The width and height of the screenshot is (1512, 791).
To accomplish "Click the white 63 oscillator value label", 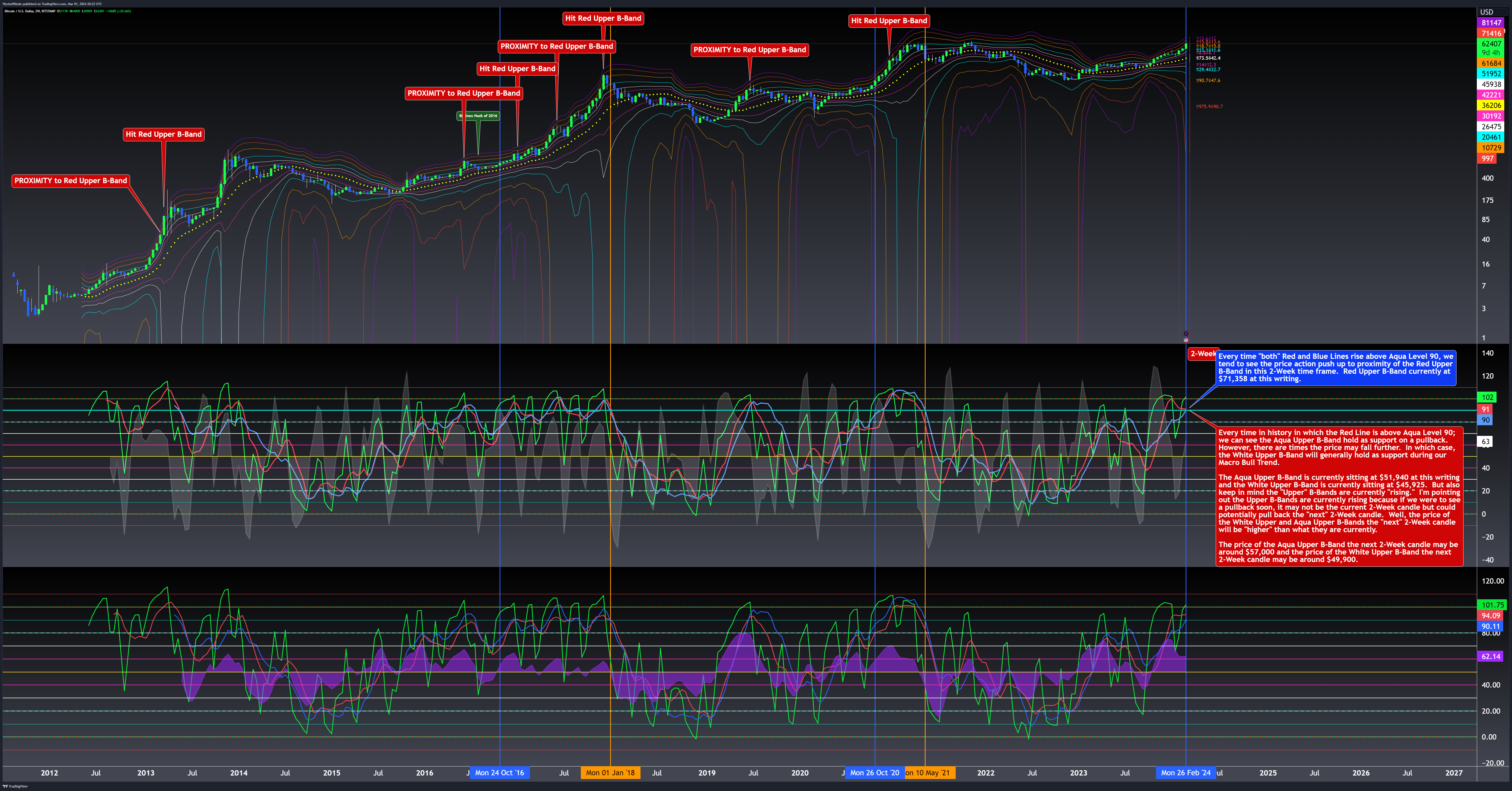I will [1485, 441].
